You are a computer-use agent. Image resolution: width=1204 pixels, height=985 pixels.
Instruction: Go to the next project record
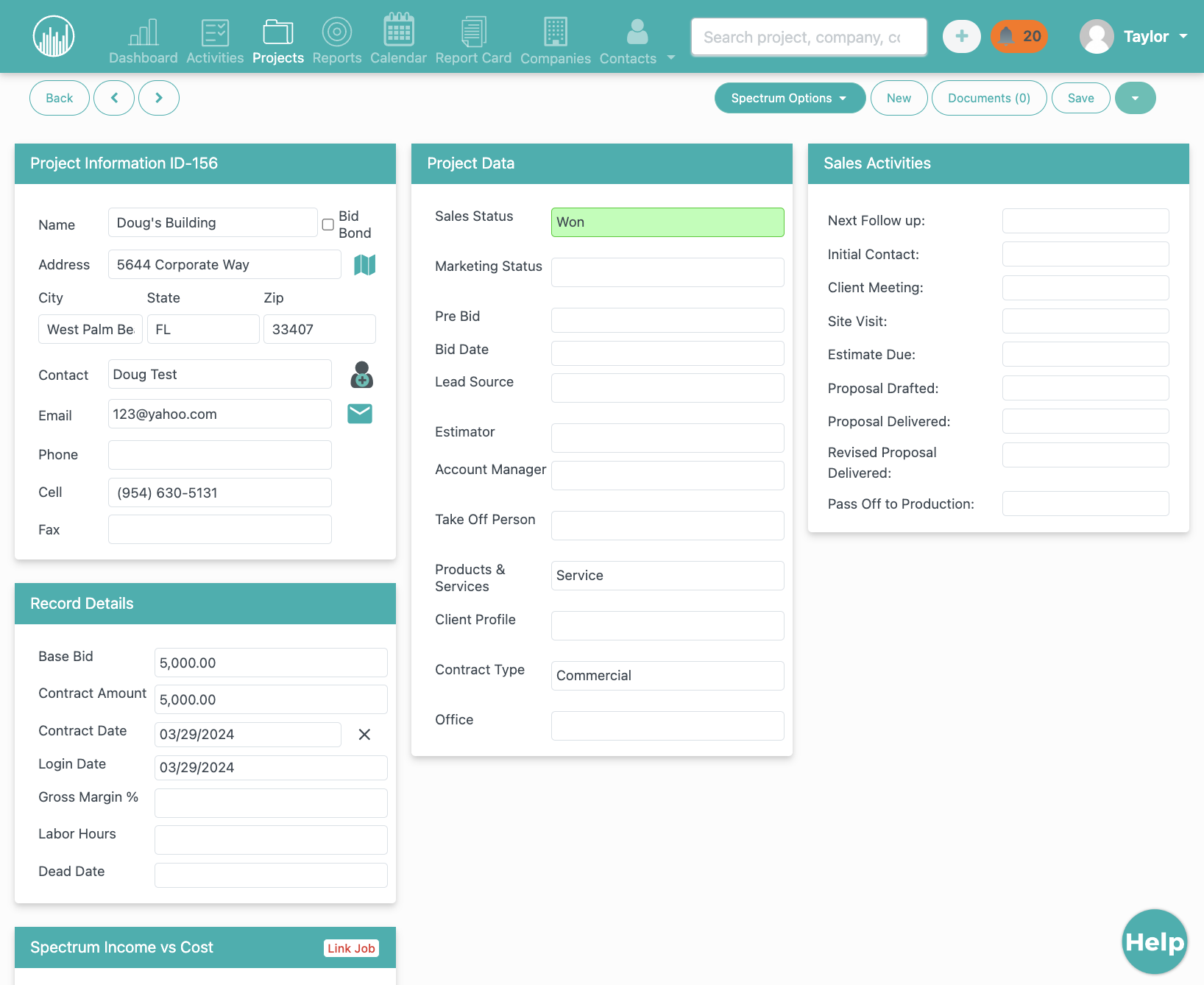pos(159,98)
